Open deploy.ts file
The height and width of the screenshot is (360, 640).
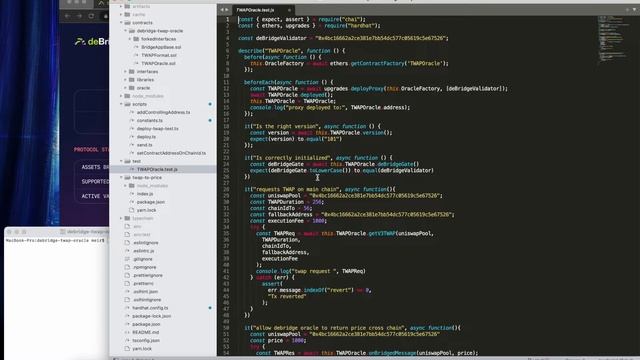146,137
